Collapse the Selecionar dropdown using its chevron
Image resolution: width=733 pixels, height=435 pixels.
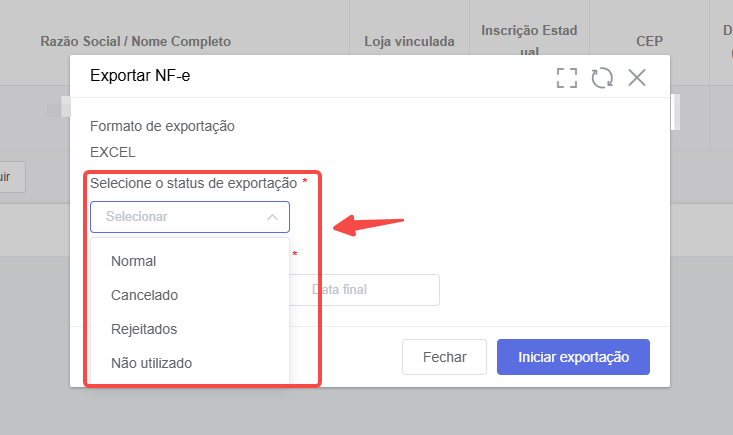(273, 217)
